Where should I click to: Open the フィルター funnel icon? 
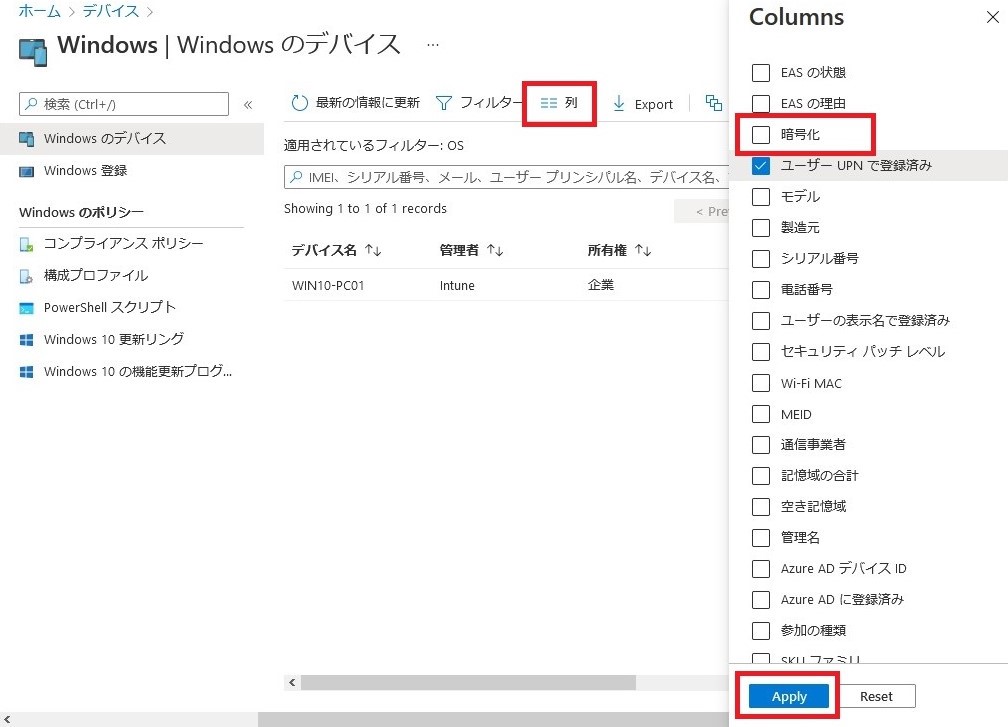[x=444, y=103]
